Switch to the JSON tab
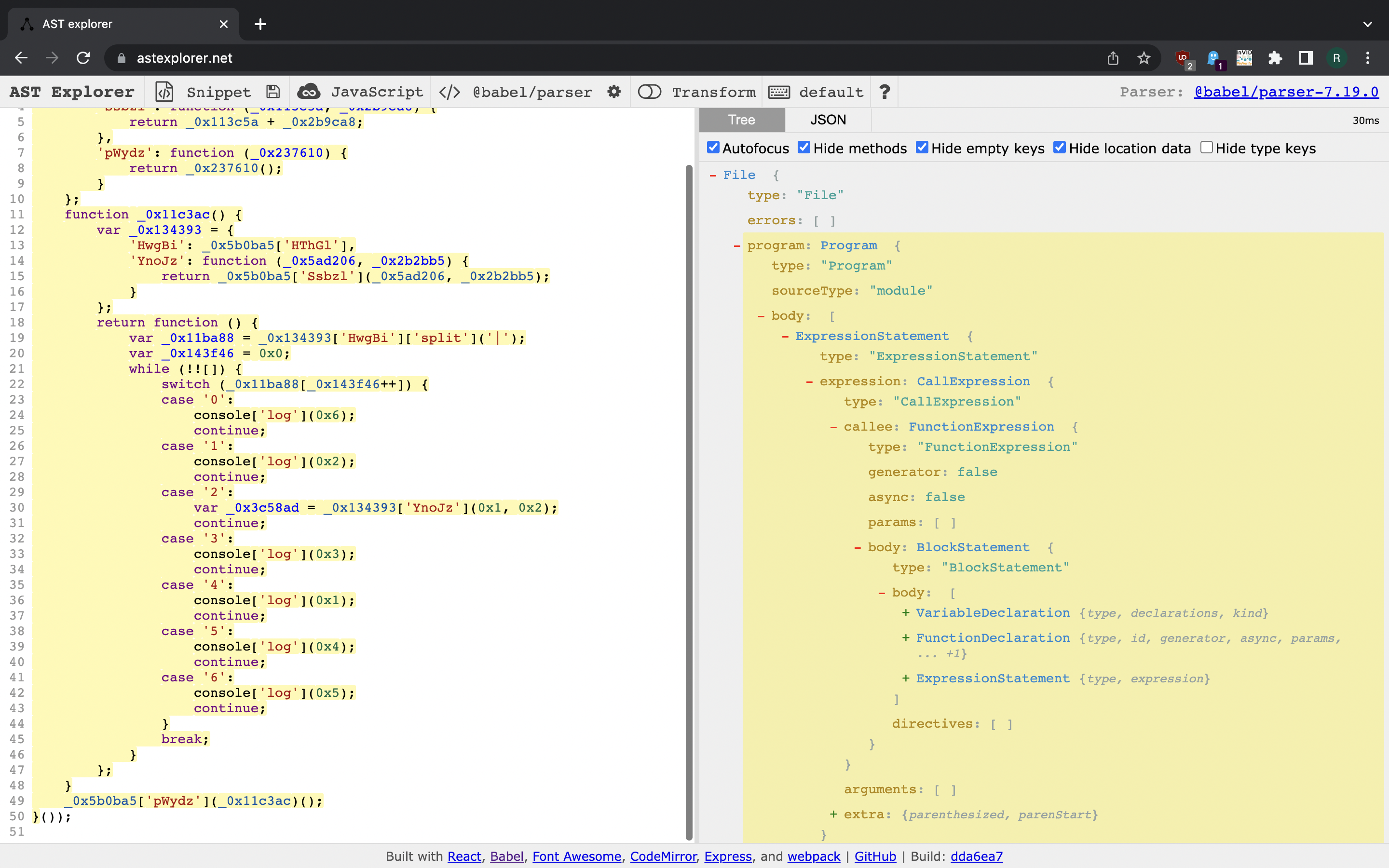The height and width of the screenshot is (868, 1389). (828, 120)
